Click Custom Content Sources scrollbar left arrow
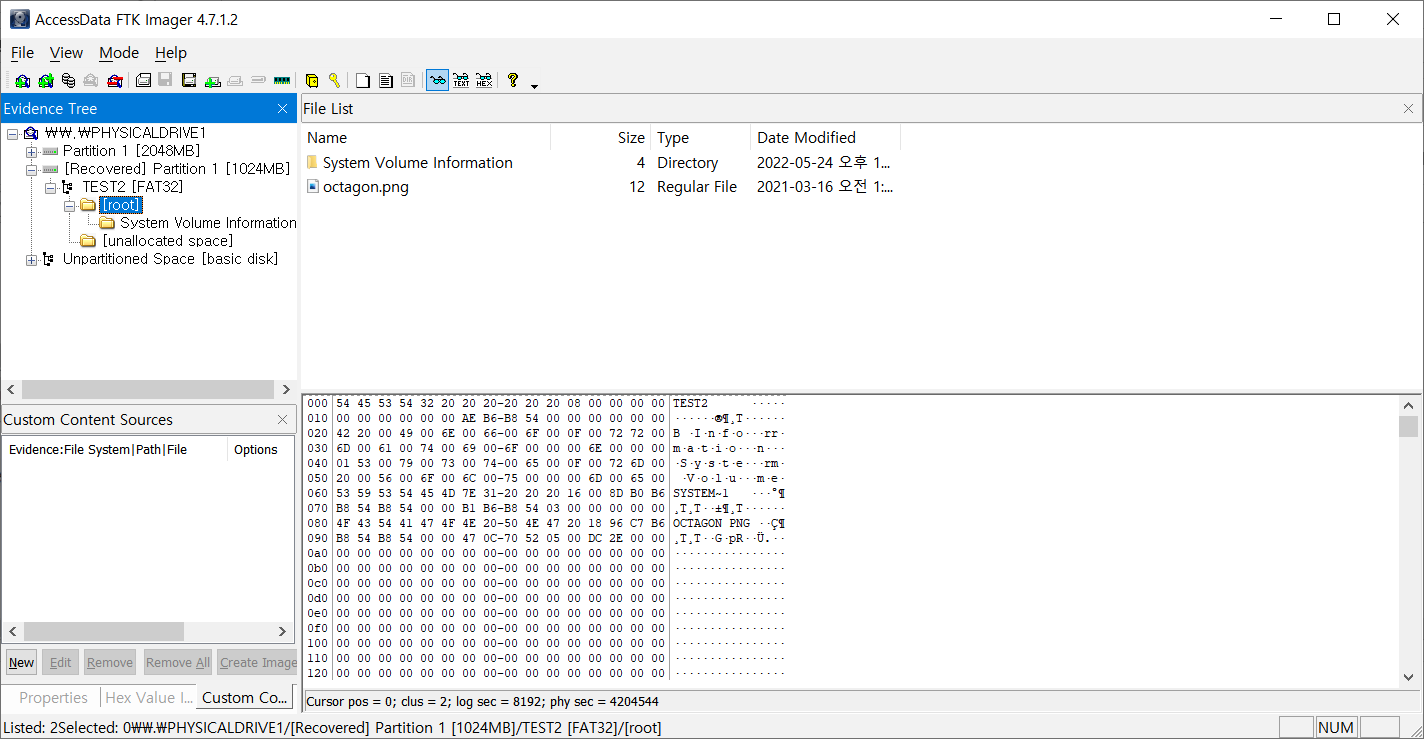The image size is (1424, 739). coord(12,632)
